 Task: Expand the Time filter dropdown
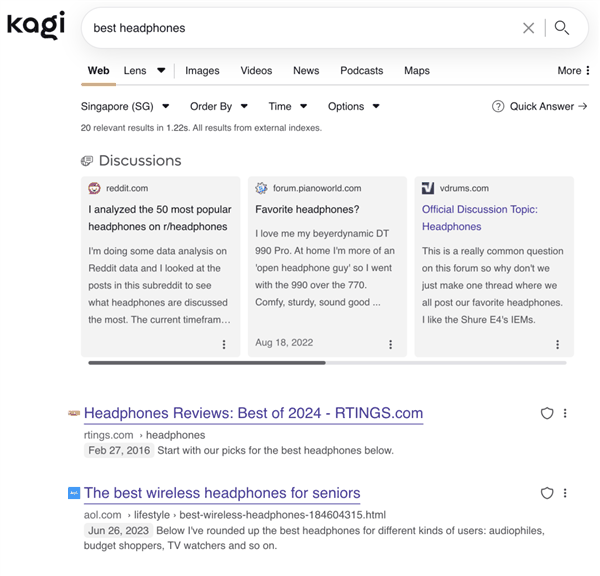pos(287,106)
